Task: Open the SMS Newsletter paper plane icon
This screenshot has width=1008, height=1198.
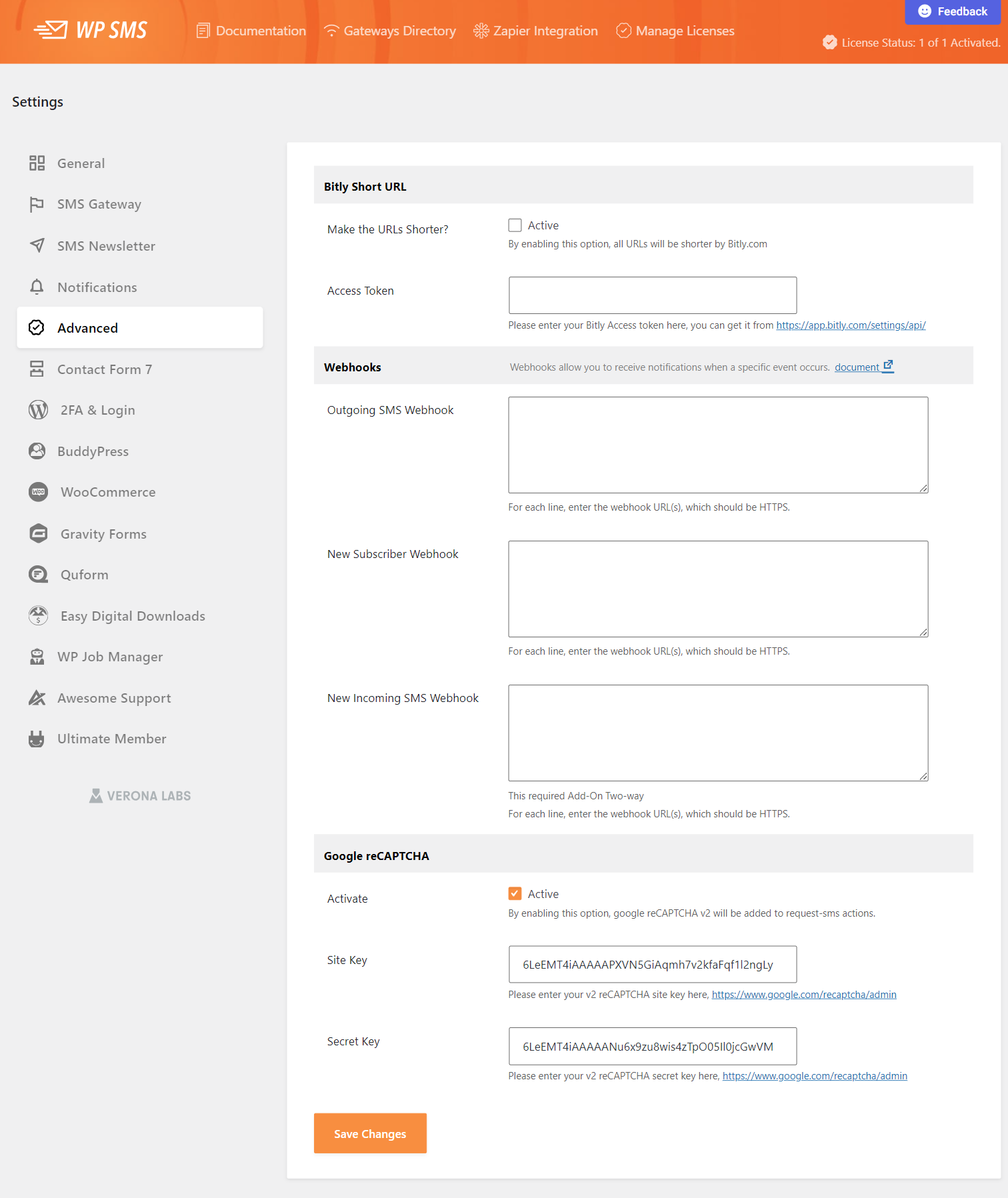Action: (37, 245)
